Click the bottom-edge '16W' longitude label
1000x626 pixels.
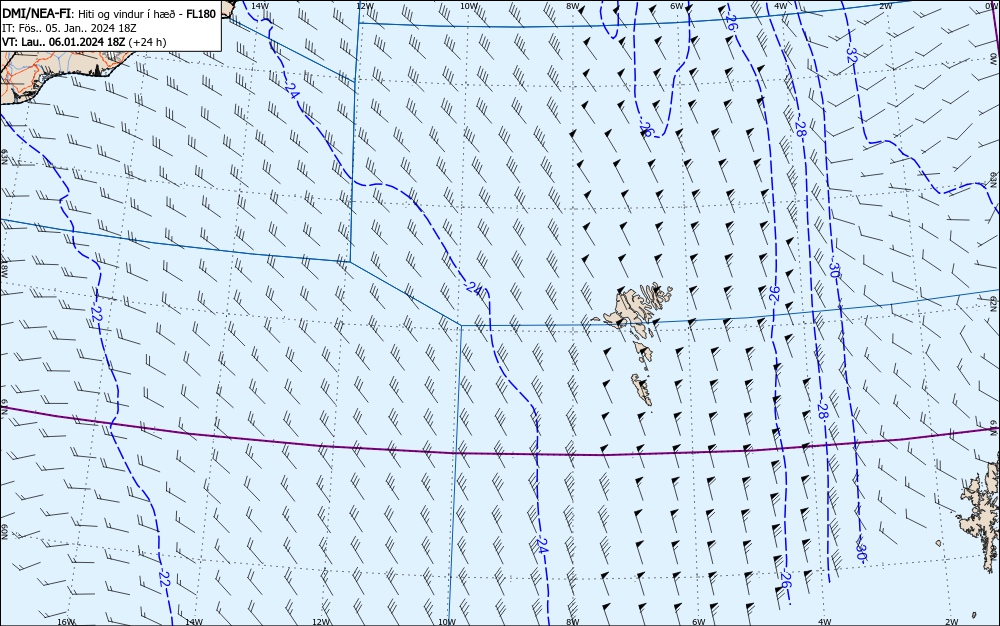[x=66, y=622]
